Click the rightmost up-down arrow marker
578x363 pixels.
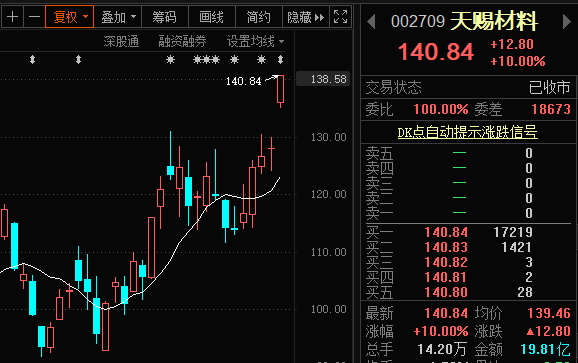[281, 59]
